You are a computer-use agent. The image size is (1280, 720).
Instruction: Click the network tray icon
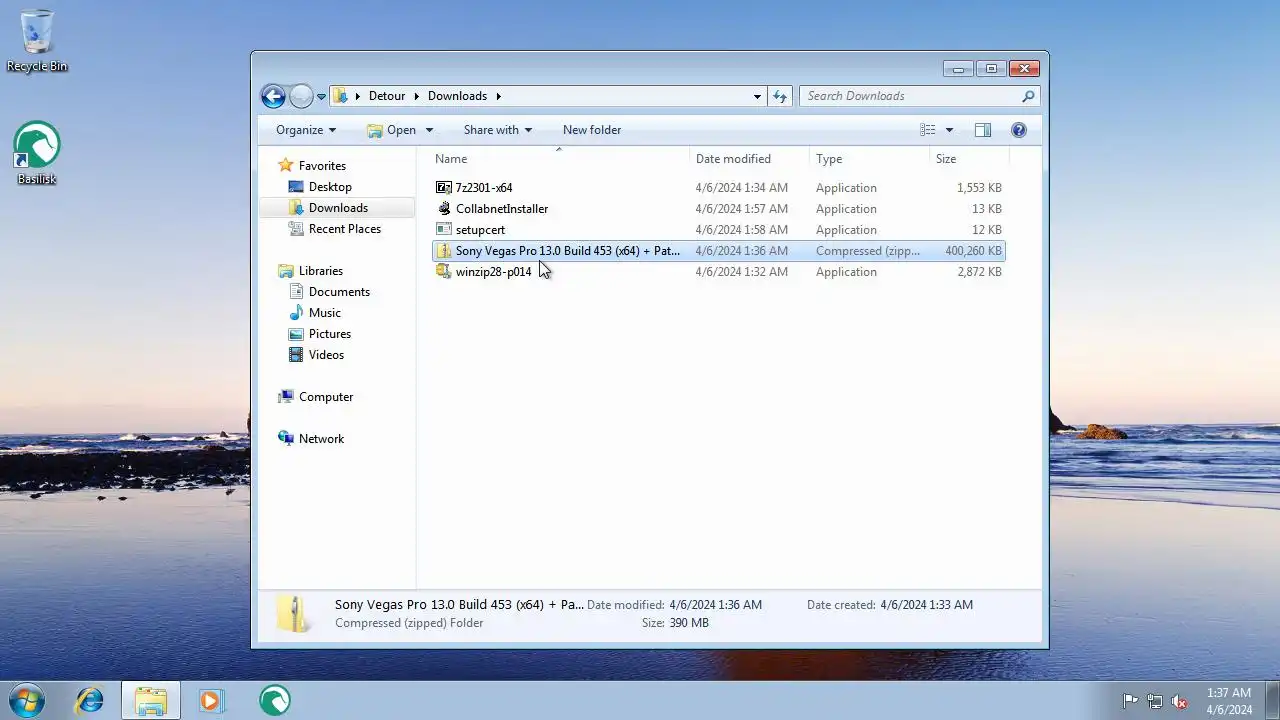[x=1155, y=701]
